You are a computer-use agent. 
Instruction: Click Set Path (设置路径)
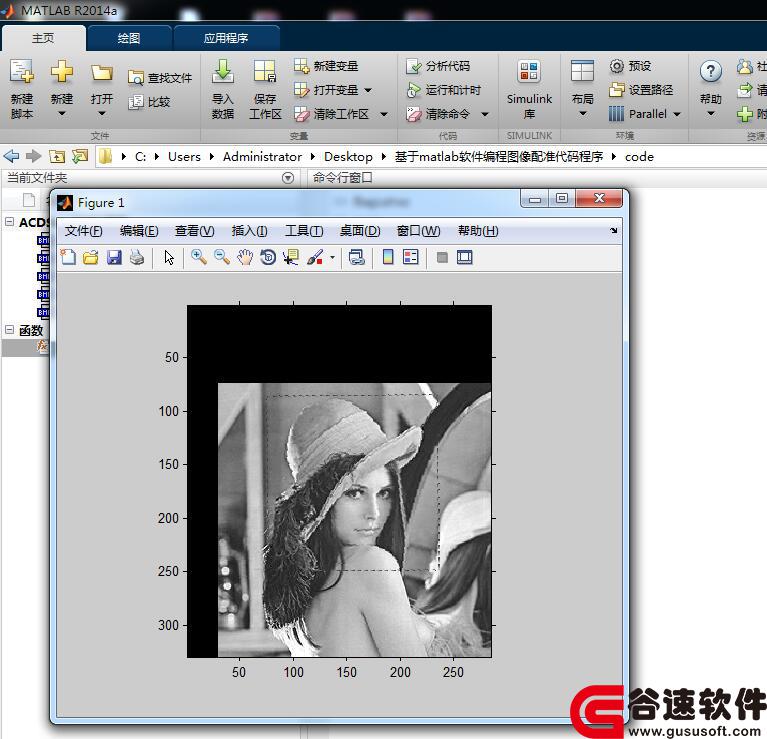(x=641, y=90)
